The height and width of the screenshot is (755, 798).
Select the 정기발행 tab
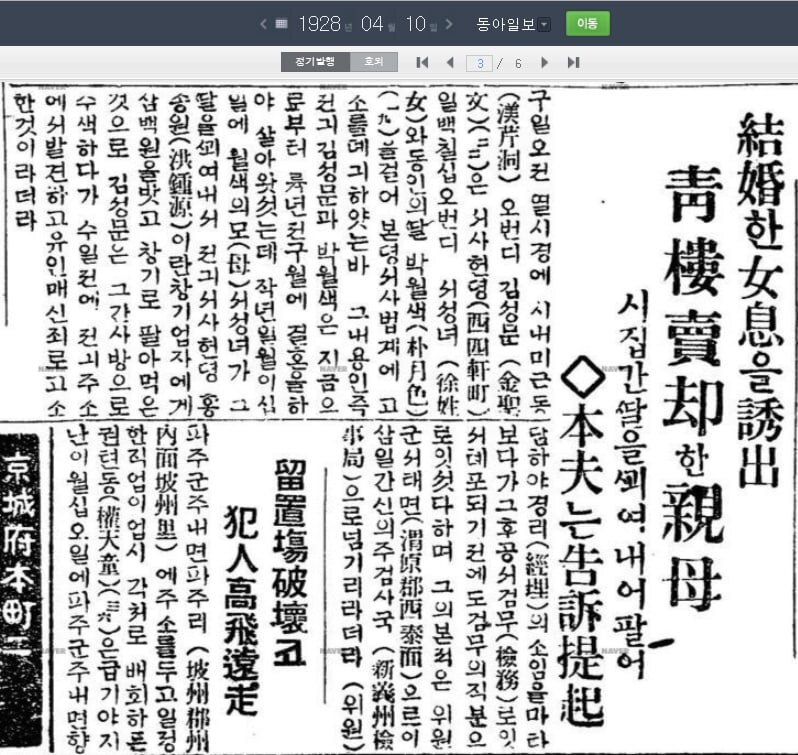click(315, 62)
